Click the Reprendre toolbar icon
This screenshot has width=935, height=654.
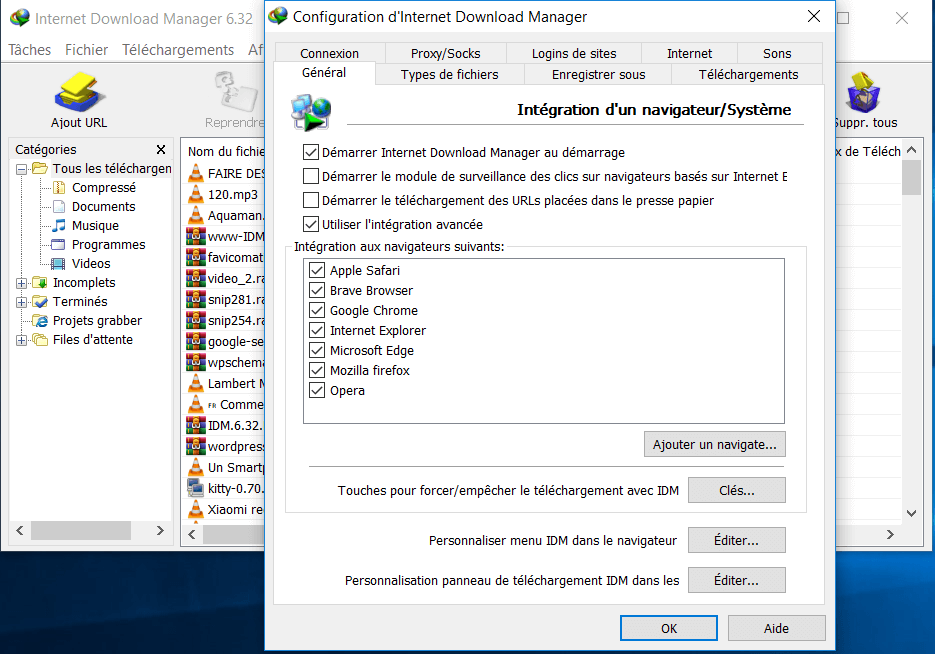click(x=236, y=92)
